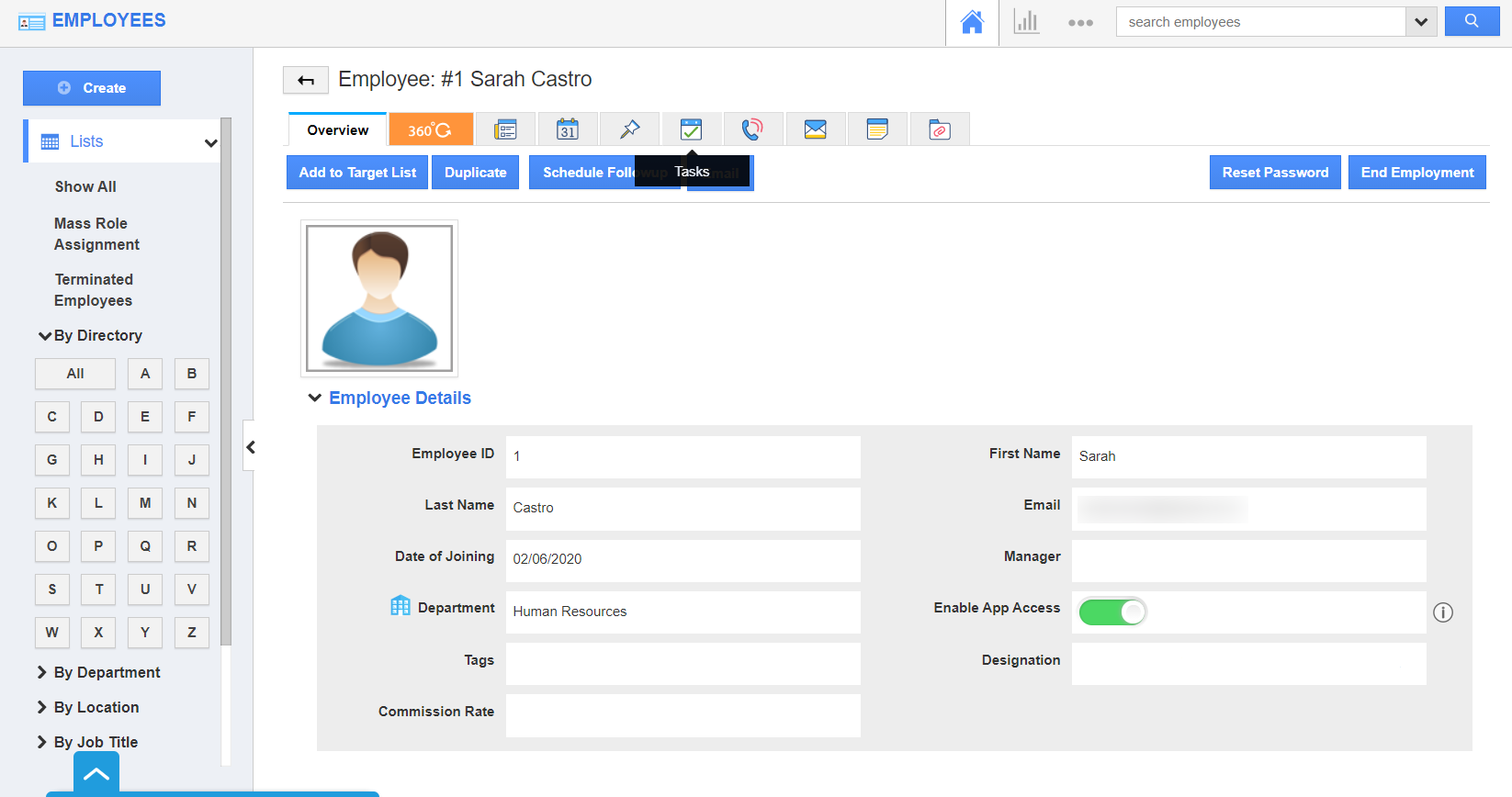This screenshot has height=797, width=1512.
Task: Click the End Employment button
Action: 1417,173
